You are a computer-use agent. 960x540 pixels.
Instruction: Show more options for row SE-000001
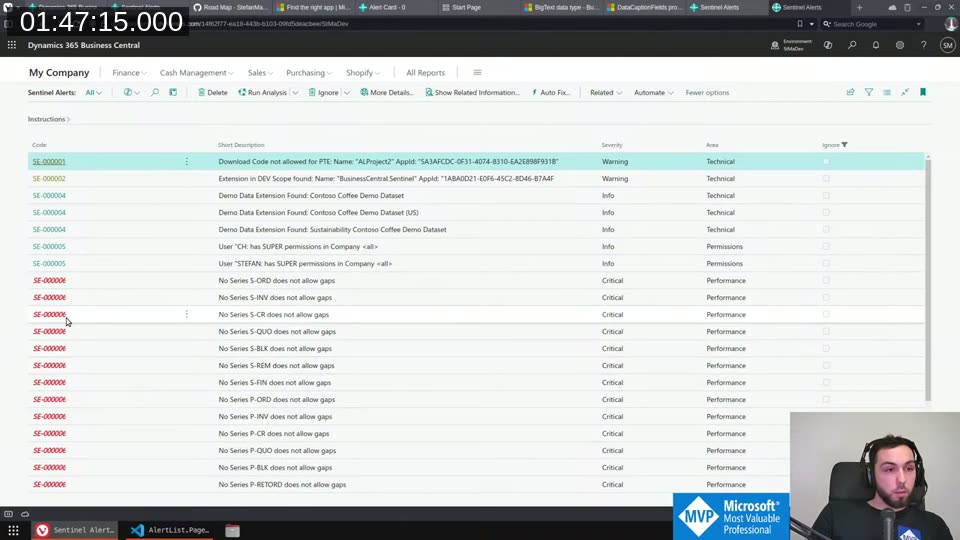point(187,162)
